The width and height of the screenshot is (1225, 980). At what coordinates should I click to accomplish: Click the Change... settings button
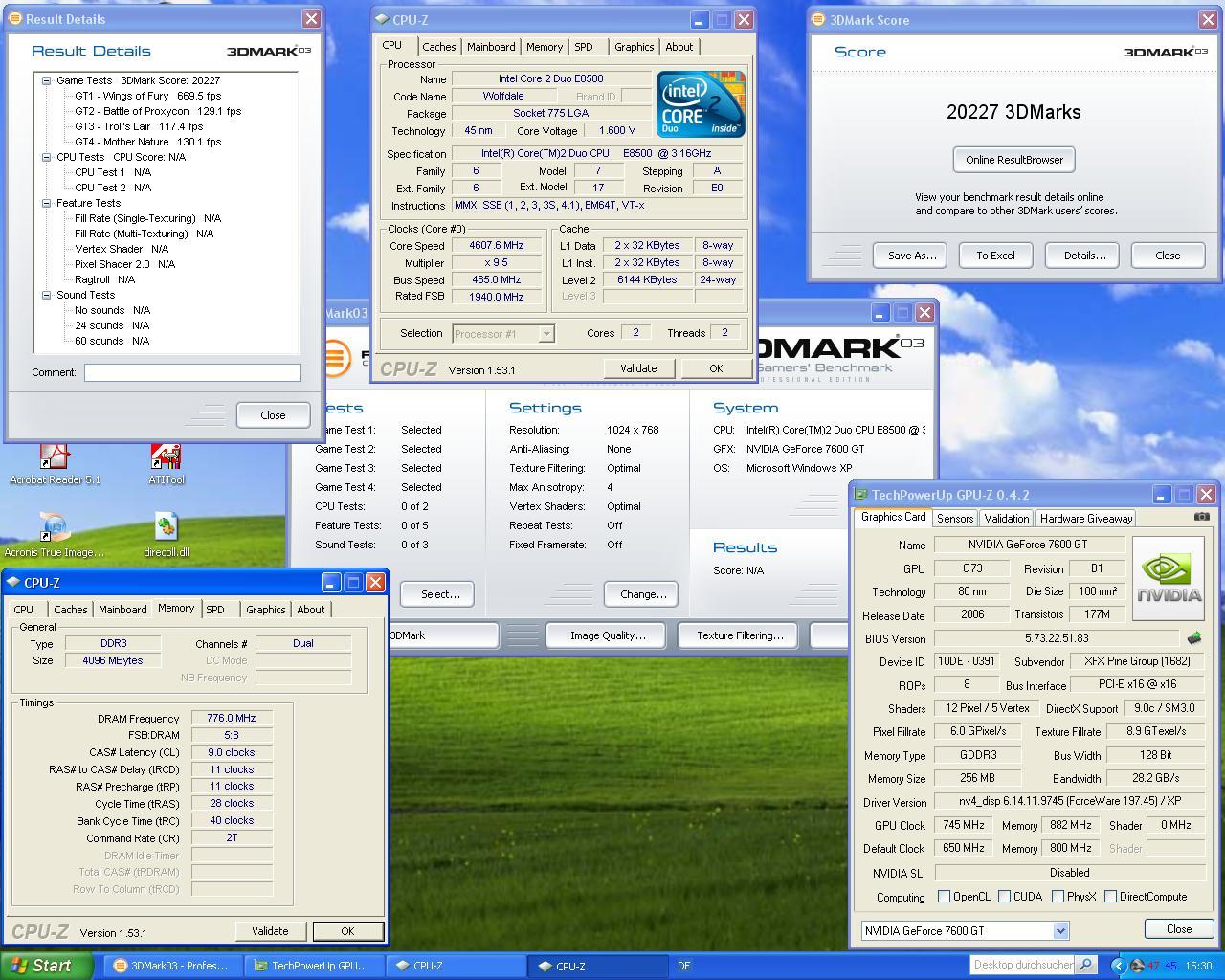643,594
